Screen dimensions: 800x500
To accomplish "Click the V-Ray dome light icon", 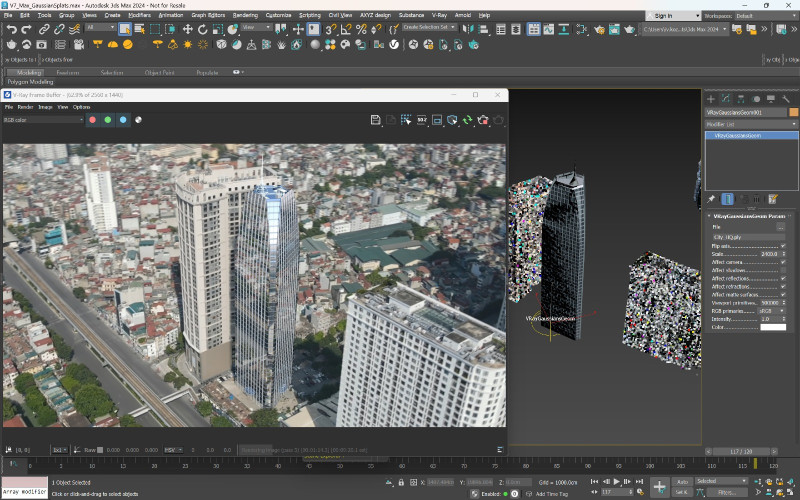I will point(112,45).
